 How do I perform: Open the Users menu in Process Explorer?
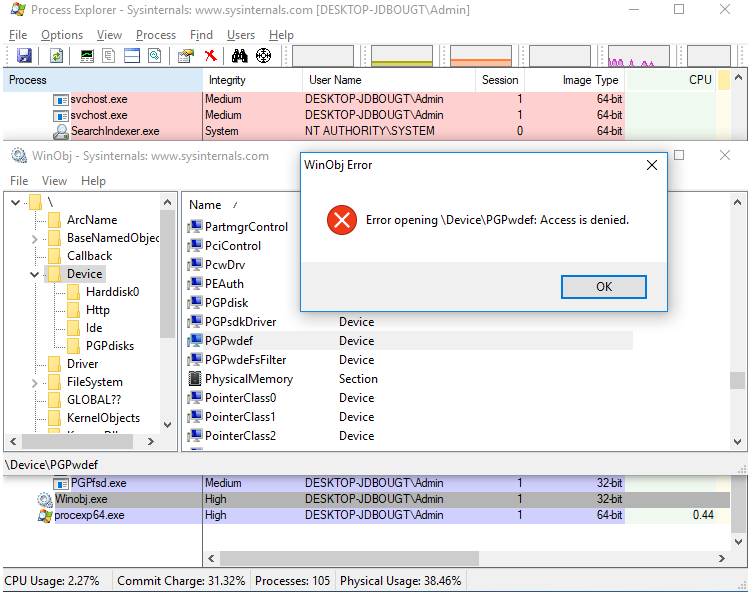[241, 35]
